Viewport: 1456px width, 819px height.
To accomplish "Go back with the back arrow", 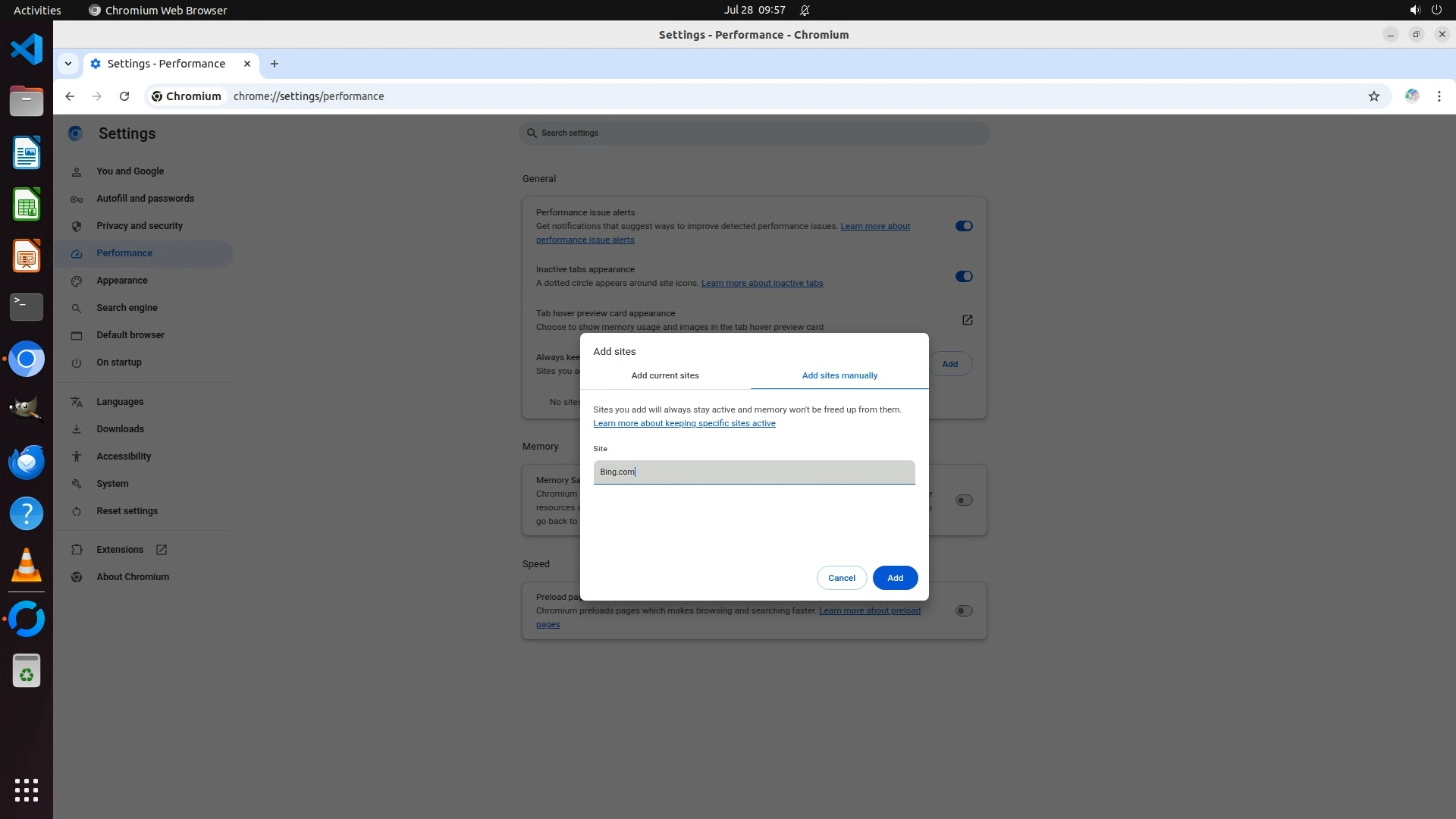I will [x=70, y=96].
